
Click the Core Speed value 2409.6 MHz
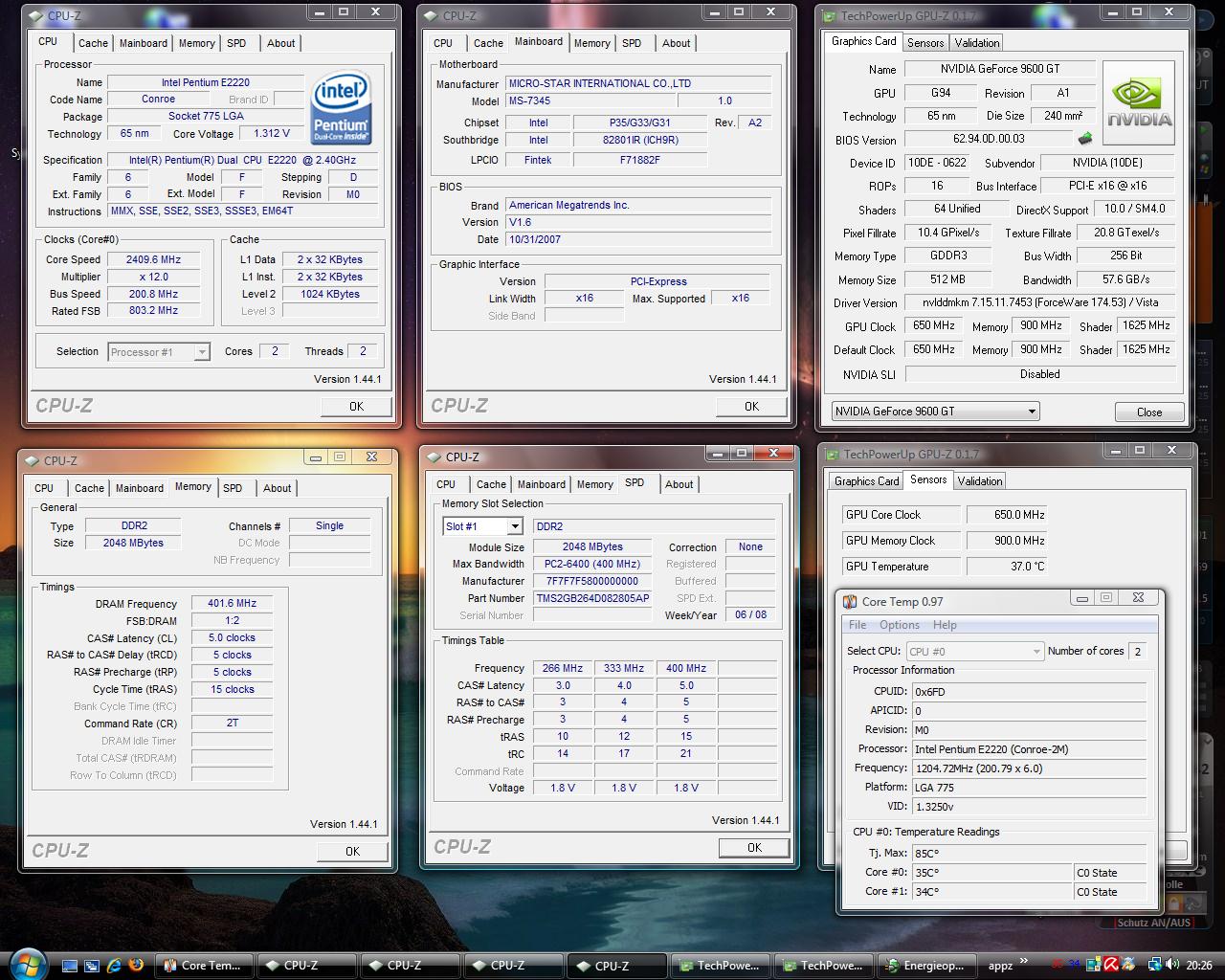(x=153, y=259)
